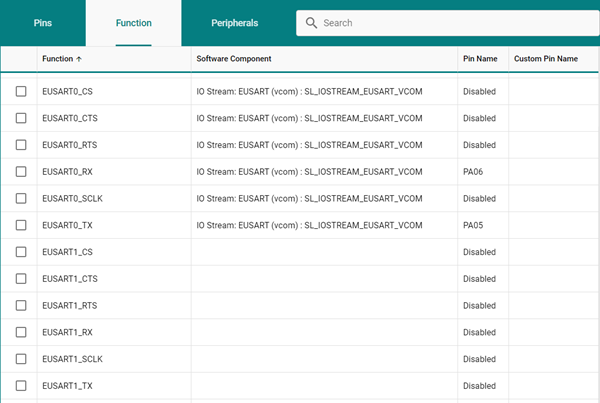Image resolution: width=600 pixels, height=403 pixels.
Task: Enable the EUSART0_TX row checkbox
Action: (21, 225)
